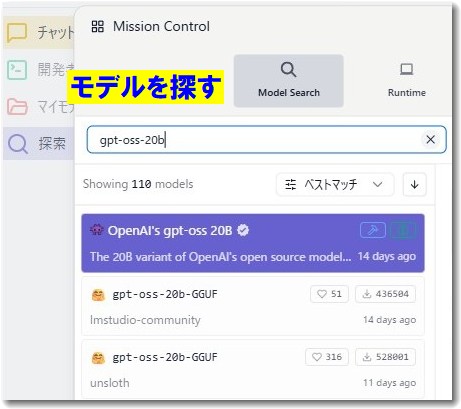Open the unsloth gpt-oss-20b-GGUF result
This screenshot has height=409, width=461.
(253, 369)
